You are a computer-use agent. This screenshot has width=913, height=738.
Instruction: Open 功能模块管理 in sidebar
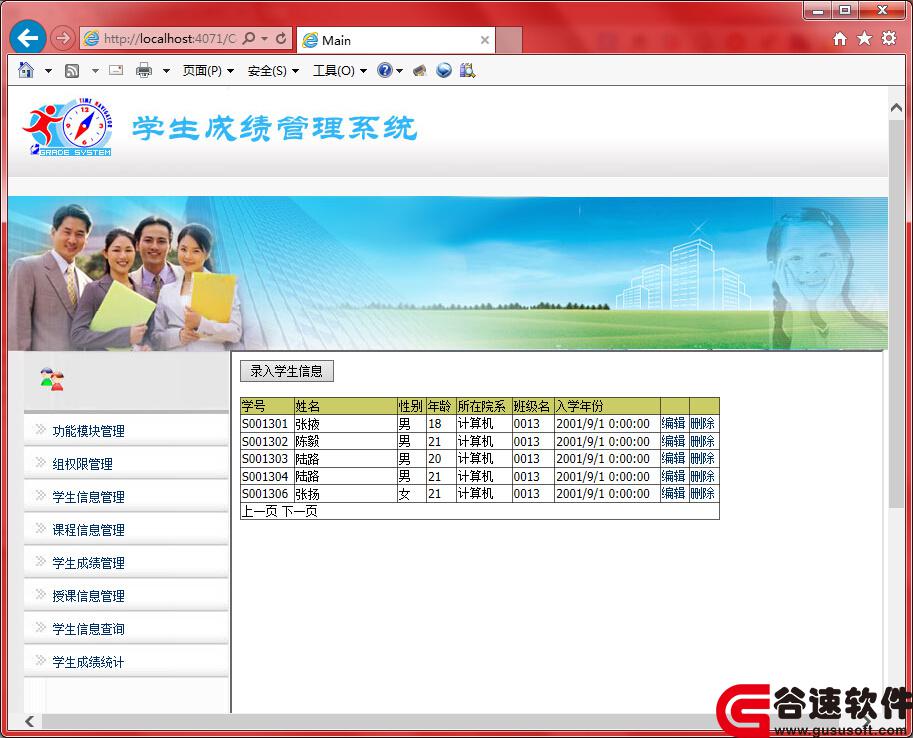click(x=89, y=431)
